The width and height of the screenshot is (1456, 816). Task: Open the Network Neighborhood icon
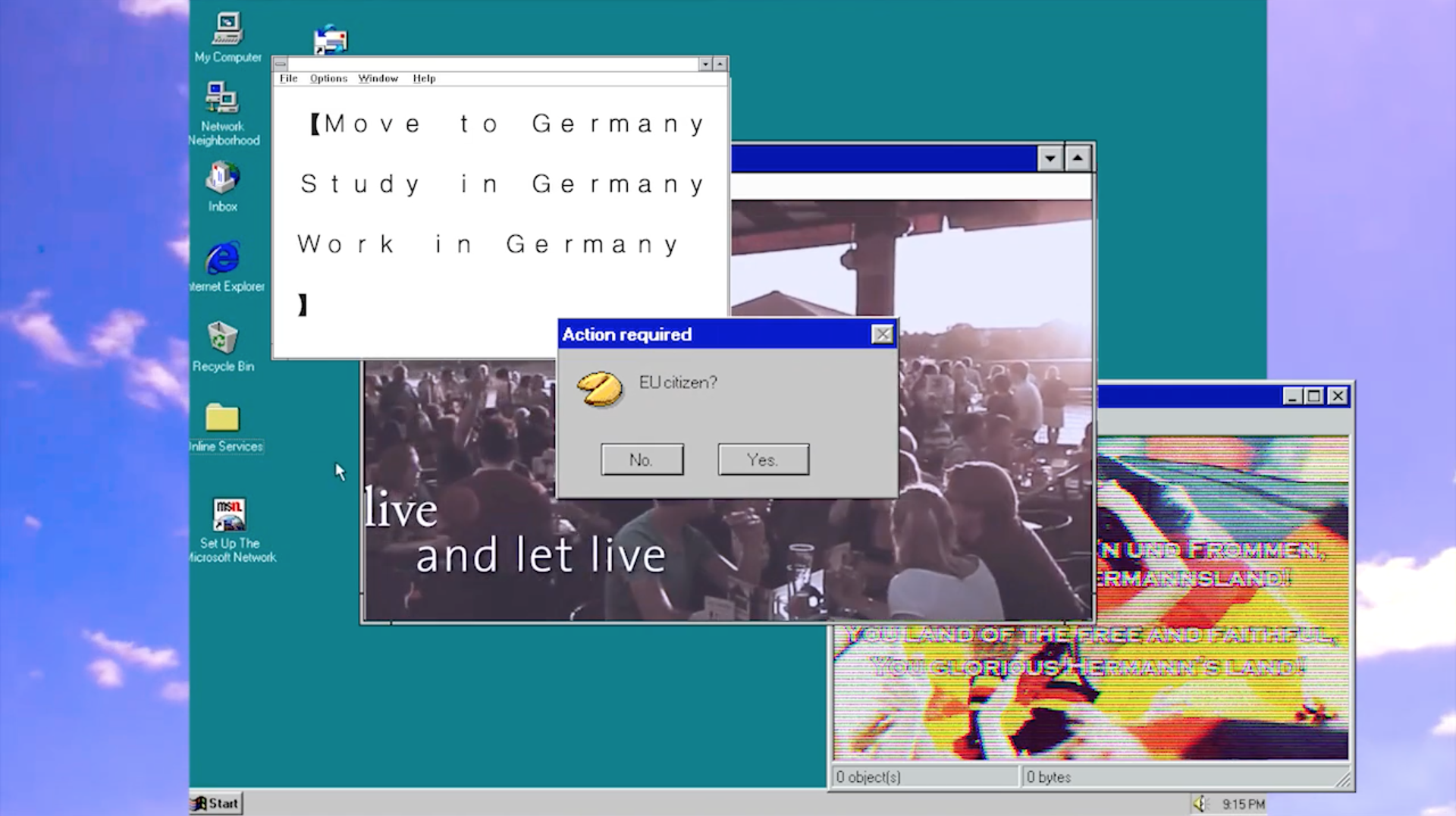pos(222,99)
